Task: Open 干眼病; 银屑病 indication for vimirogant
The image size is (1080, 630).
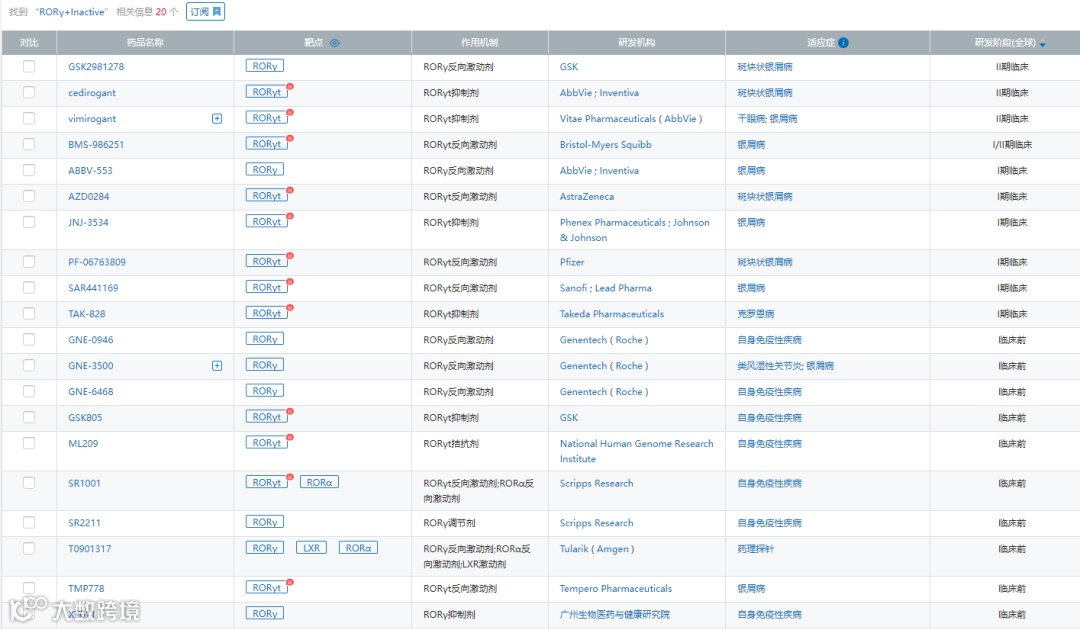Action: tap(767, 118)
